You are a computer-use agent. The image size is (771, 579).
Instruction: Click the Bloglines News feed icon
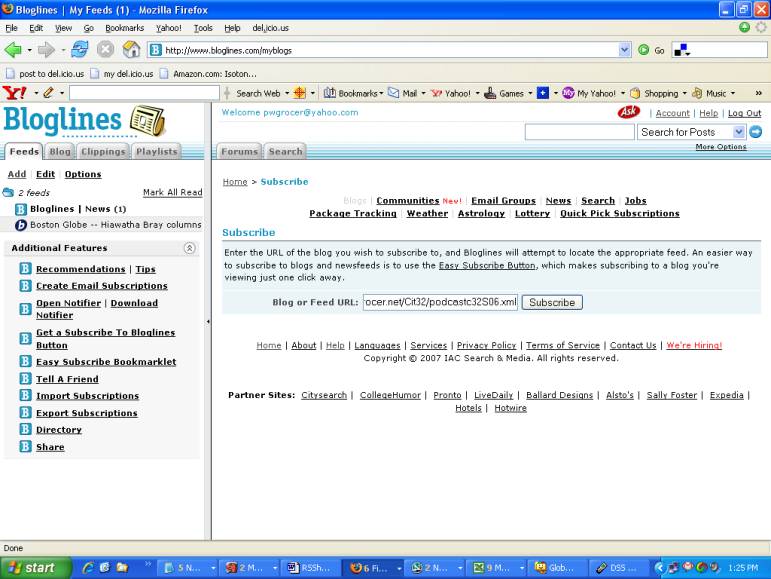pos(21,209)
